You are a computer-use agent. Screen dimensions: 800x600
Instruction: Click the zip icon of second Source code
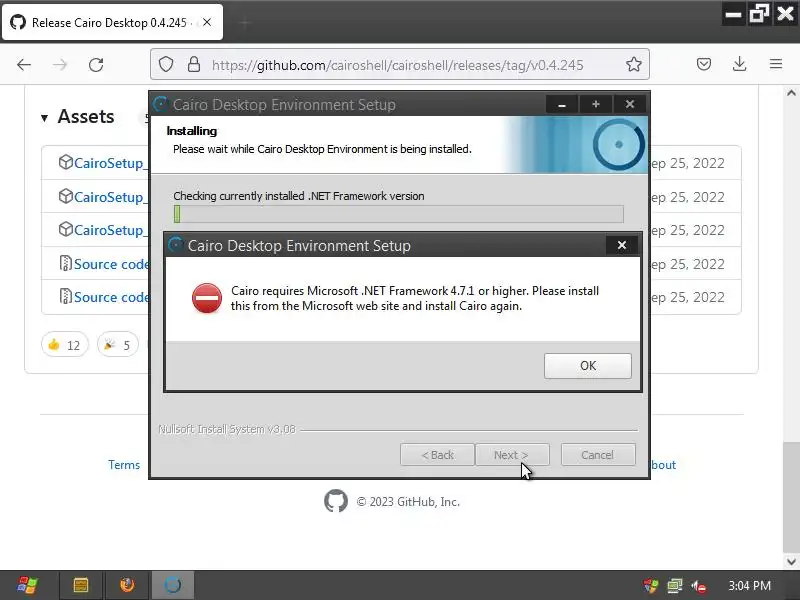(65, 296)
